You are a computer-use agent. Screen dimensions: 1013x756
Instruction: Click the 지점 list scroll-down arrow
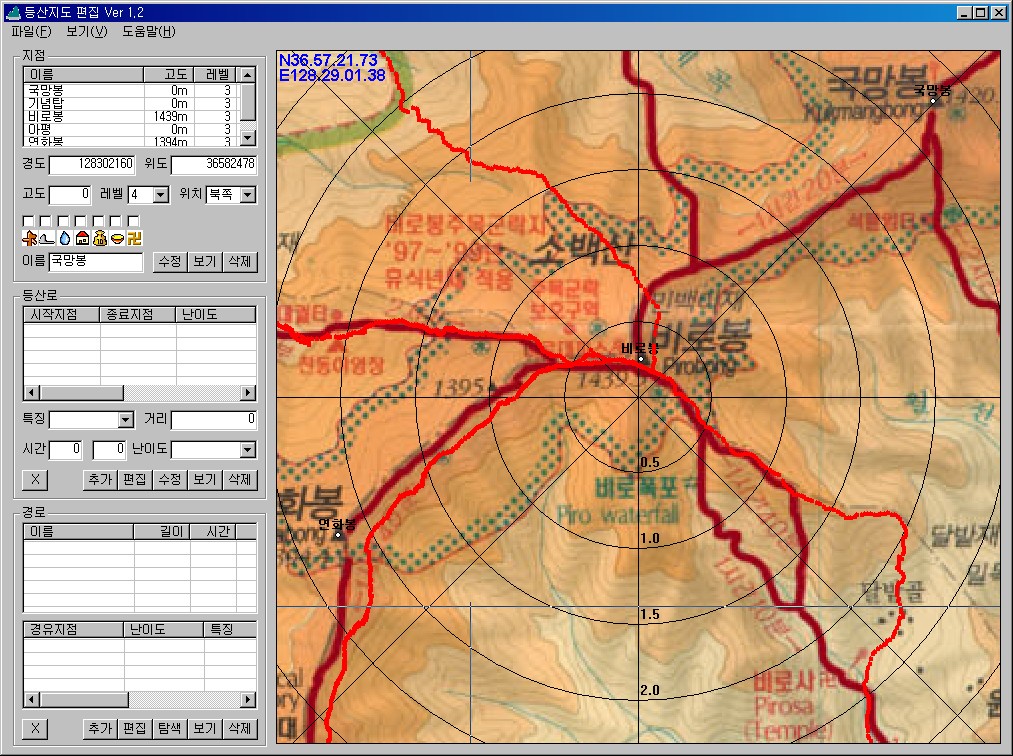coord(247,138)
